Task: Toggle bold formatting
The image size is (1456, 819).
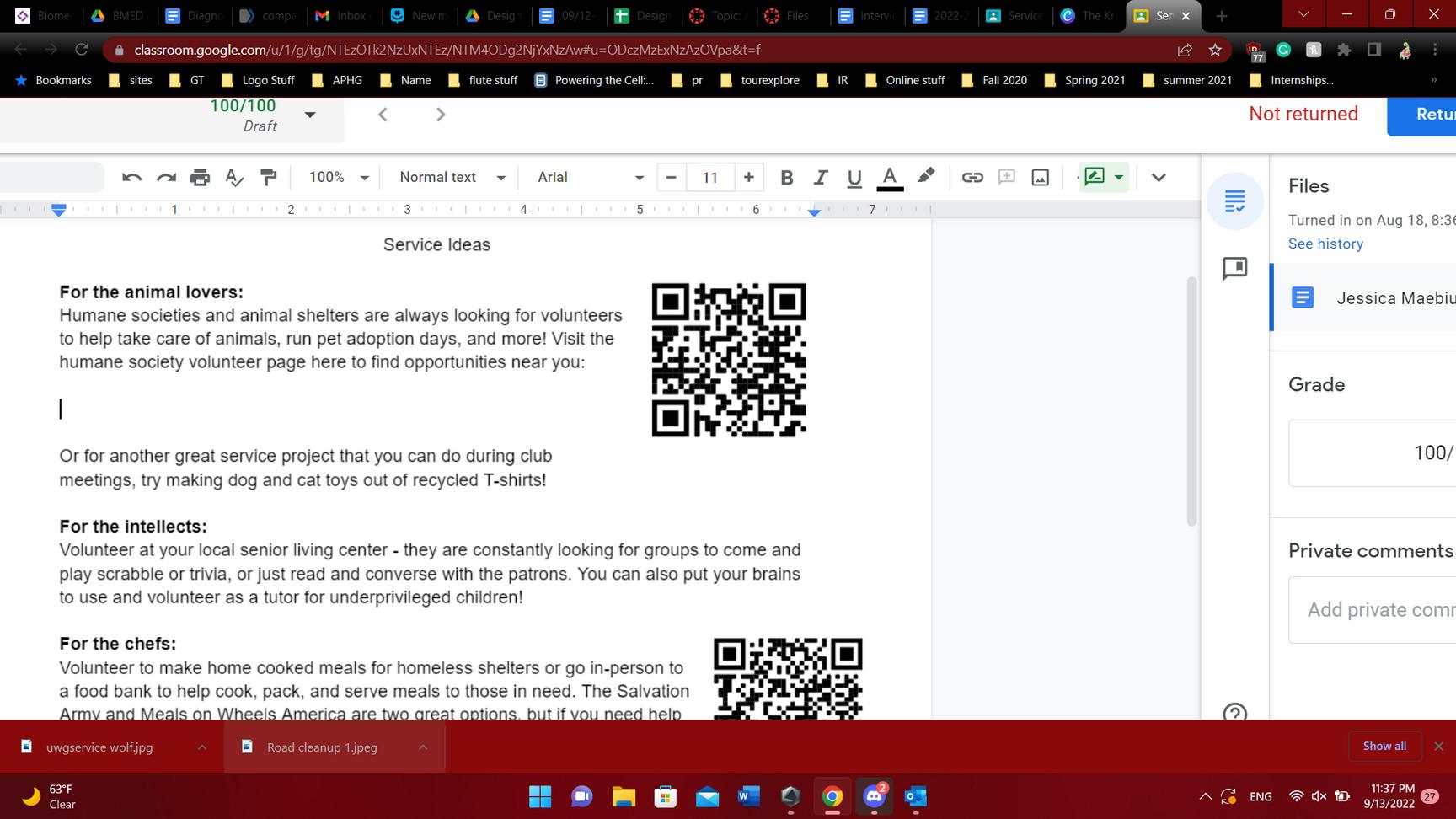Action: pos(787,177)
